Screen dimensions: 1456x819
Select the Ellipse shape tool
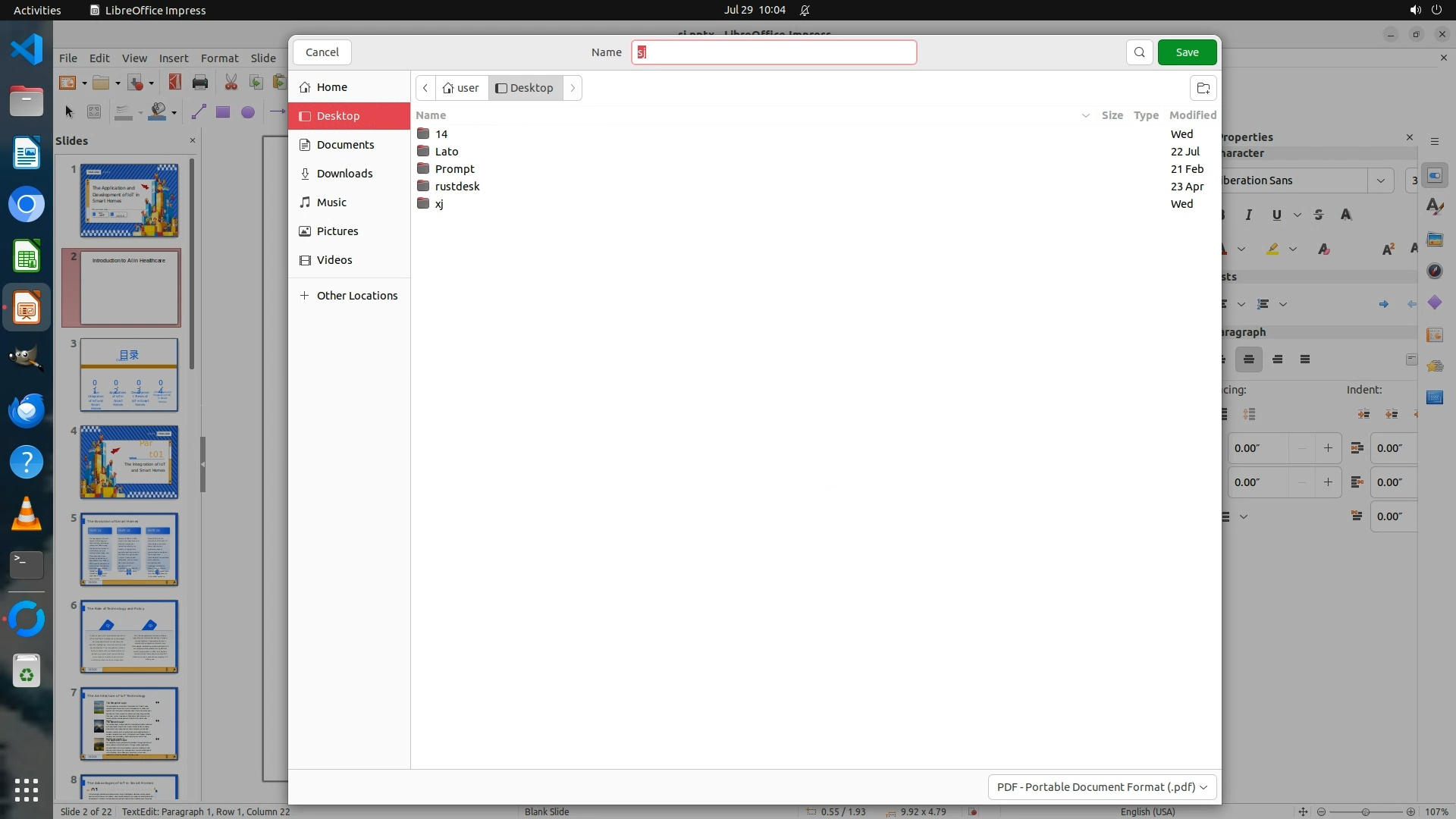click(248, 112)
